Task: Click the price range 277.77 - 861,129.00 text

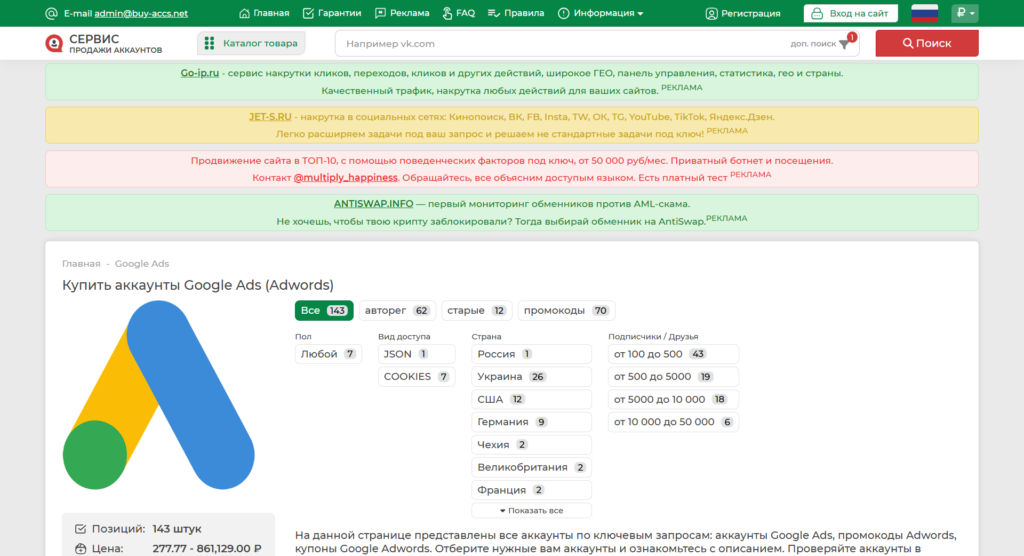Action: [207, 548]
